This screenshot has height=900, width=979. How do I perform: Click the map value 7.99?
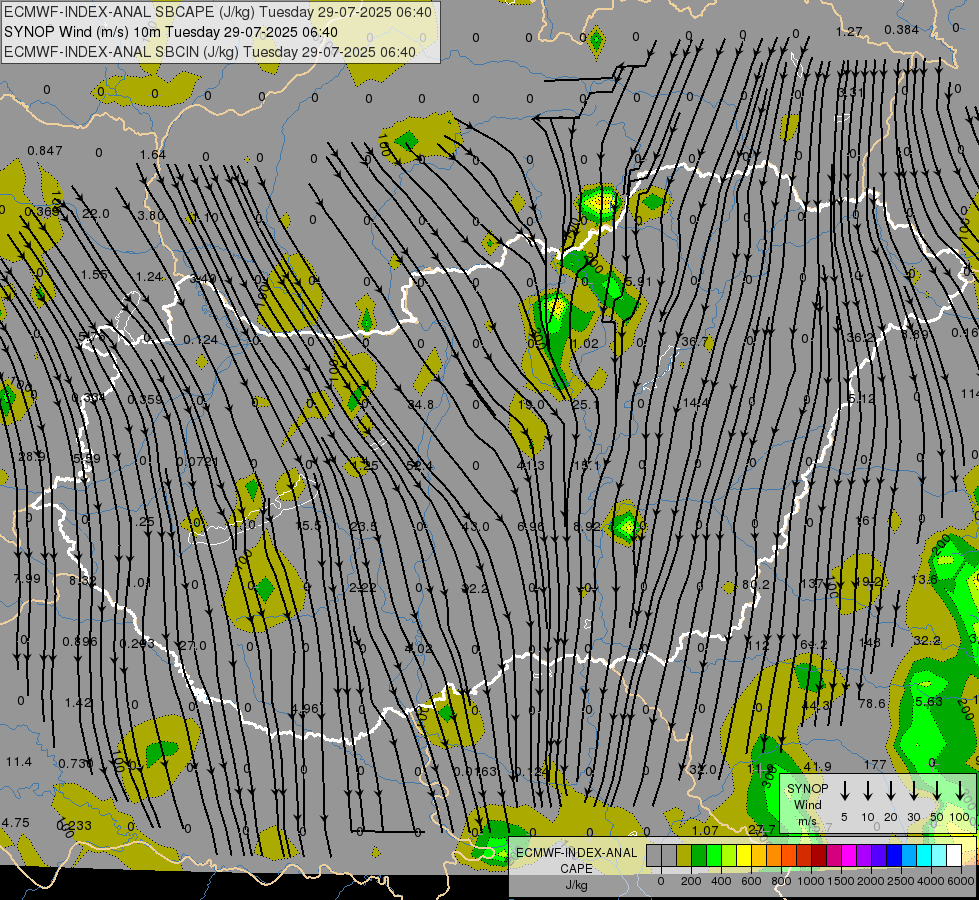tap(27, 578)
